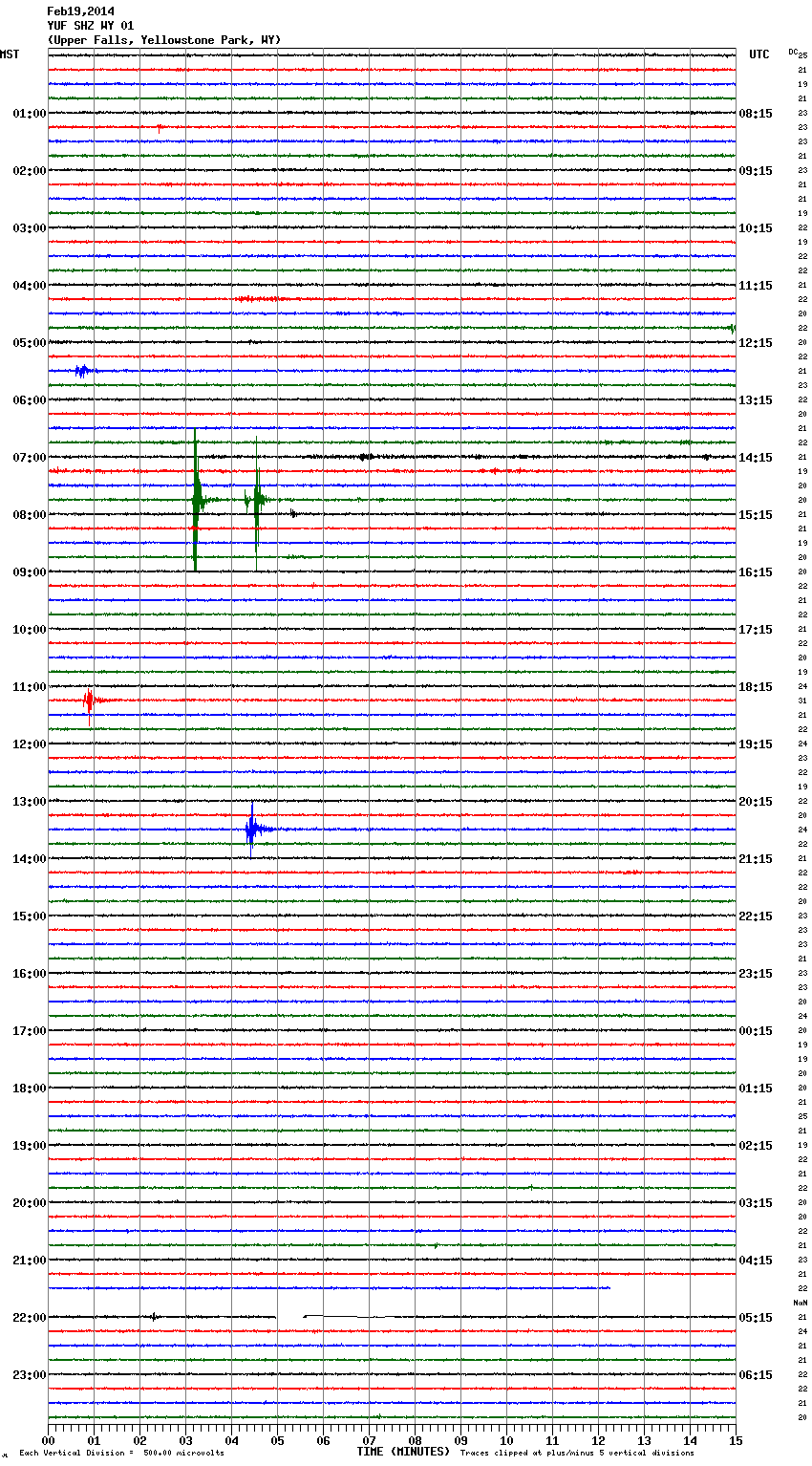Select the 18:00 MST row label

[29, 1089]
